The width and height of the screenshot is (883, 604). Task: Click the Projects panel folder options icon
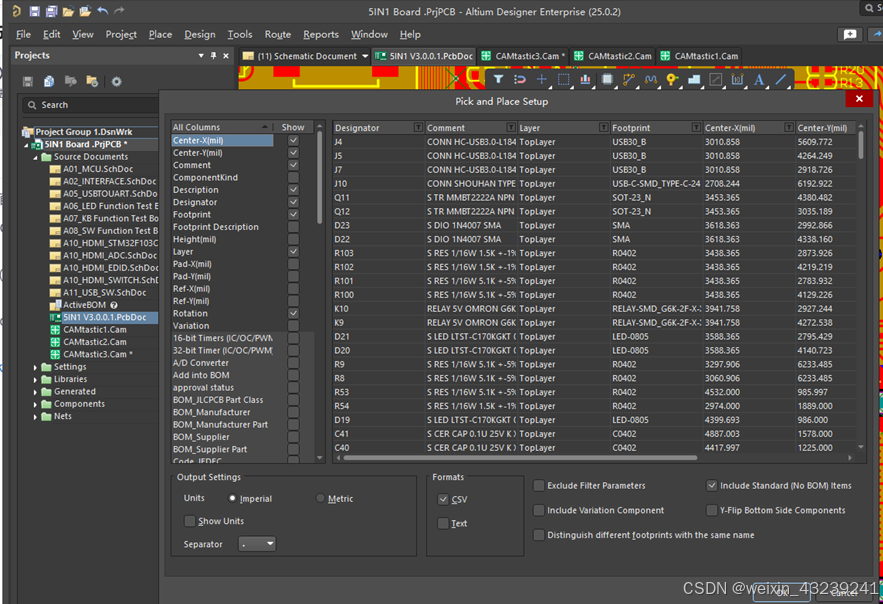92,81
